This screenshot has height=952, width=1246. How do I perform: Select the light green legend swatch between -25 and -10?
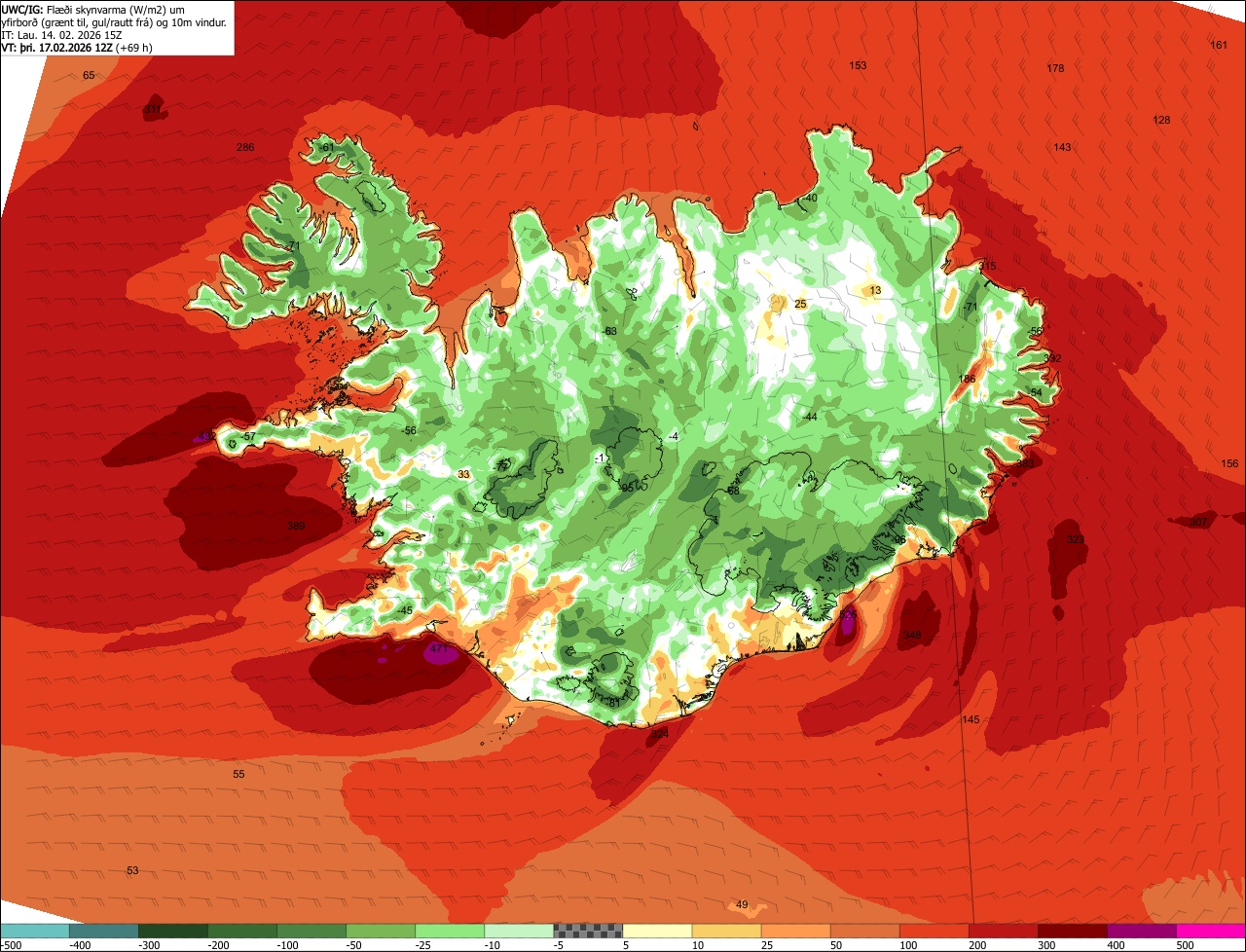[x=450, y=930]
